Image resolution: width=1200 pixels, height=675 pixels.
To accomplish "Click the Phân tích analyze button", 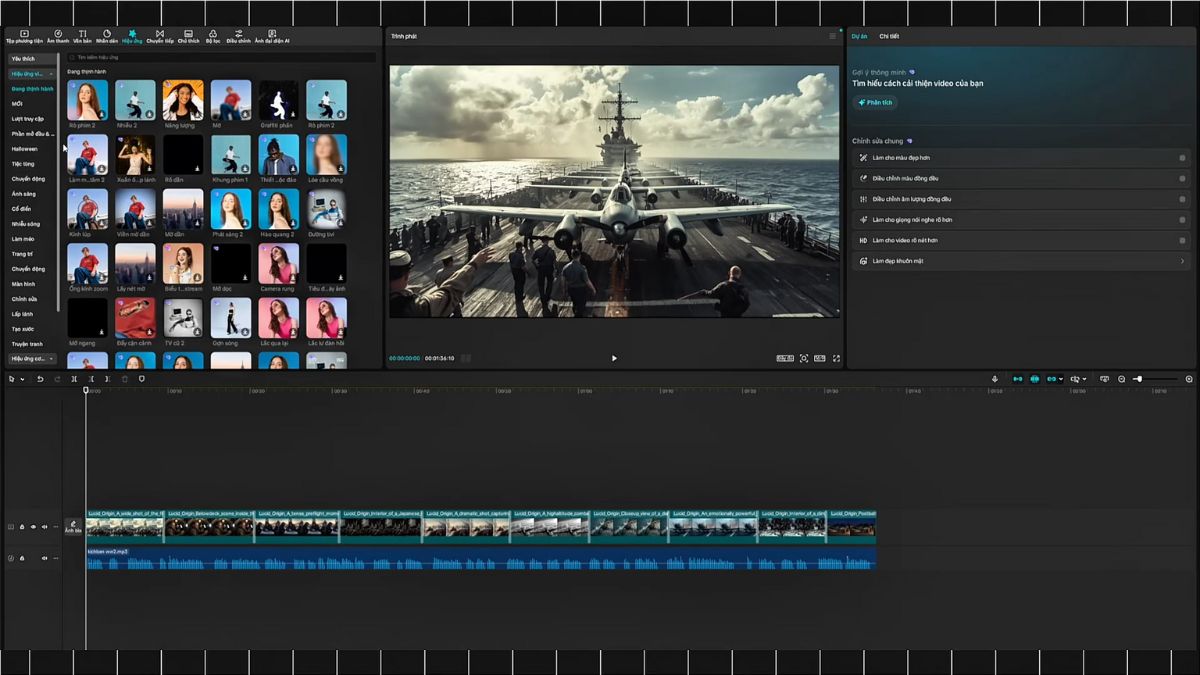I will (x=874, y=102).
